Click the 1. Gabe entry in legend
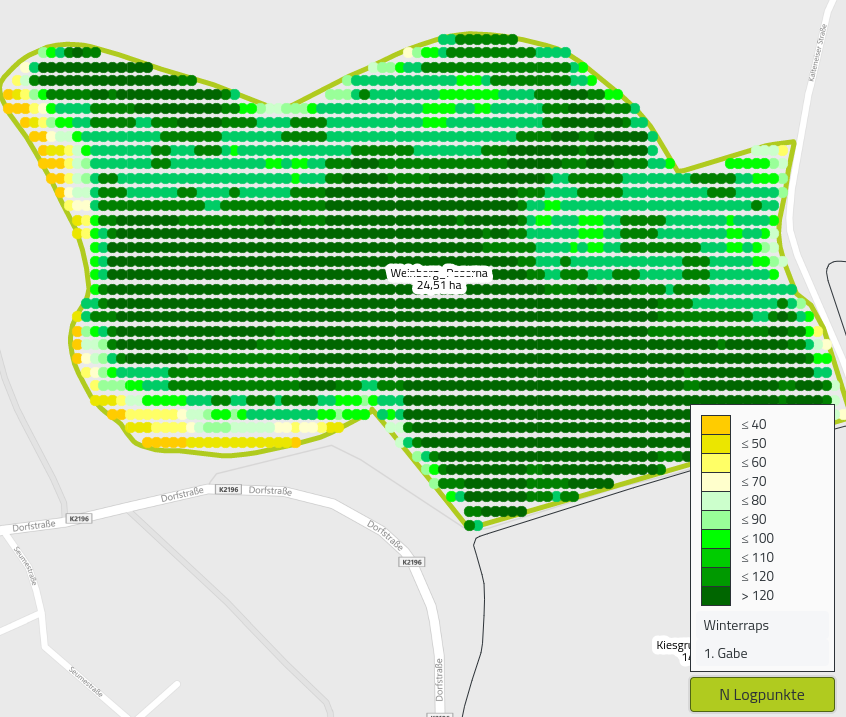This screenshot has width=846, height=717. coord(725,654)
